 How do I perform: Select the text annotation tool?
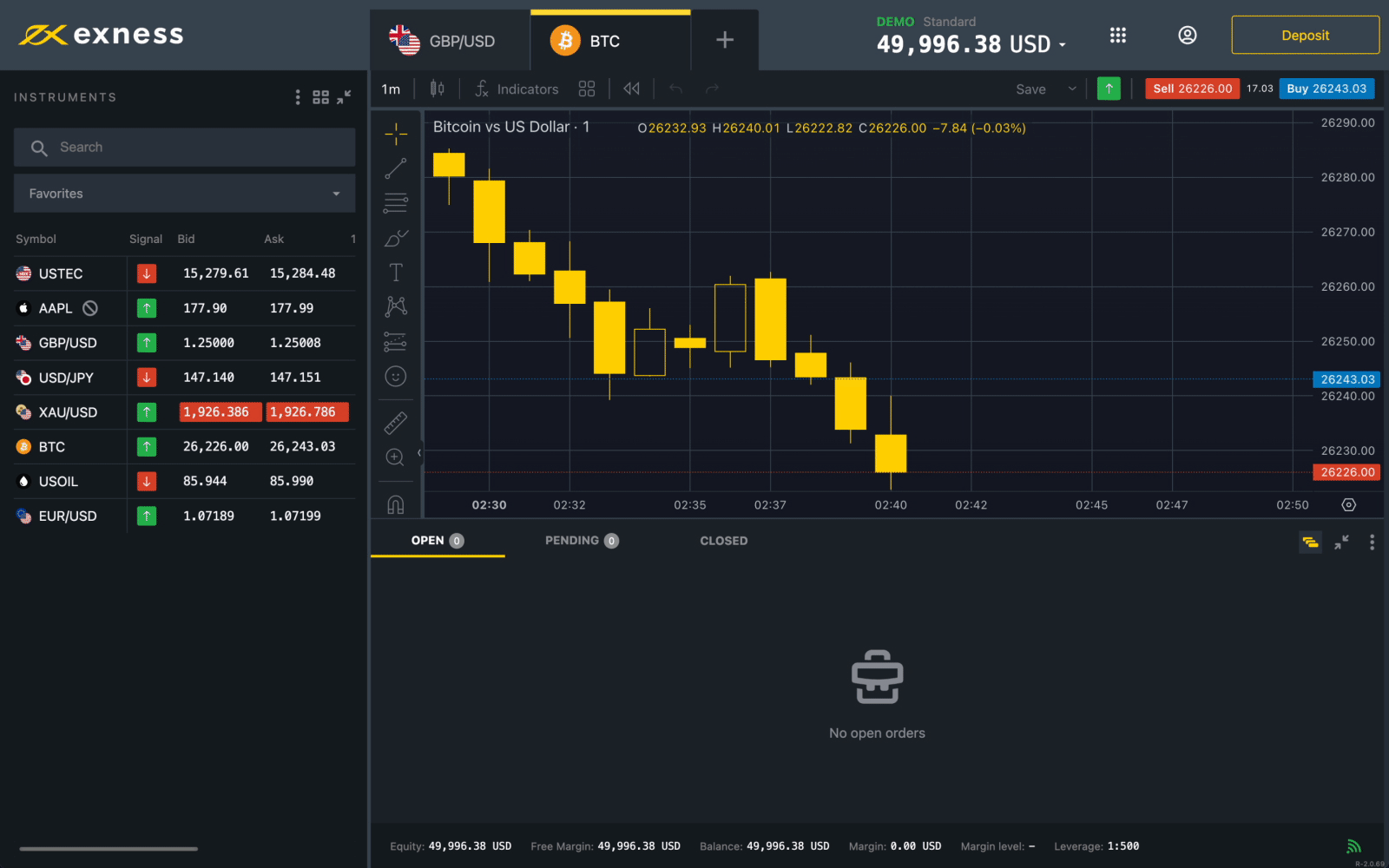396,273
